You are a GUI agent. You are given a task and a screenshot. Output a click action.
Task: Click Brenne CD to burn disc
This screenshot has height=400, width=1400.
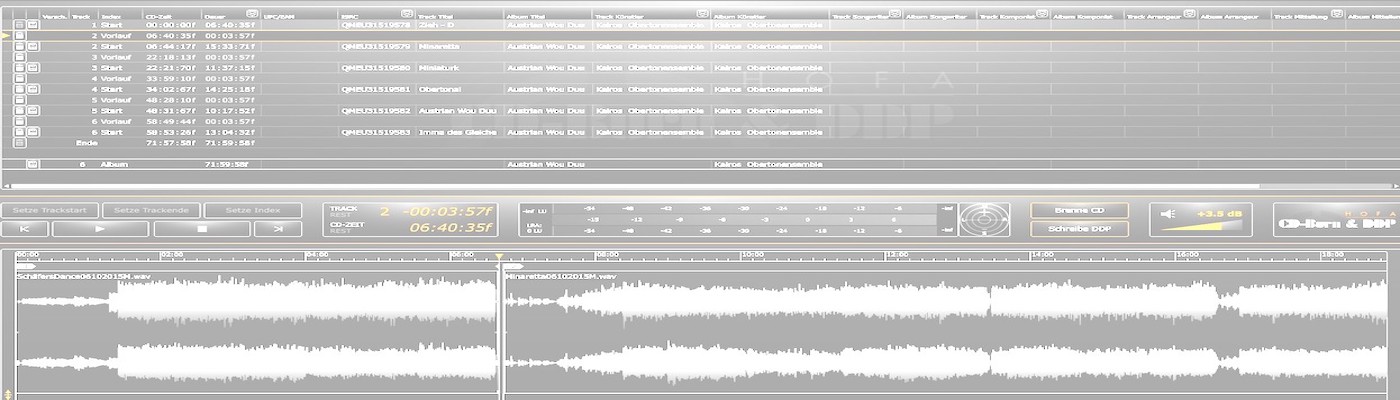(1079, 211)
